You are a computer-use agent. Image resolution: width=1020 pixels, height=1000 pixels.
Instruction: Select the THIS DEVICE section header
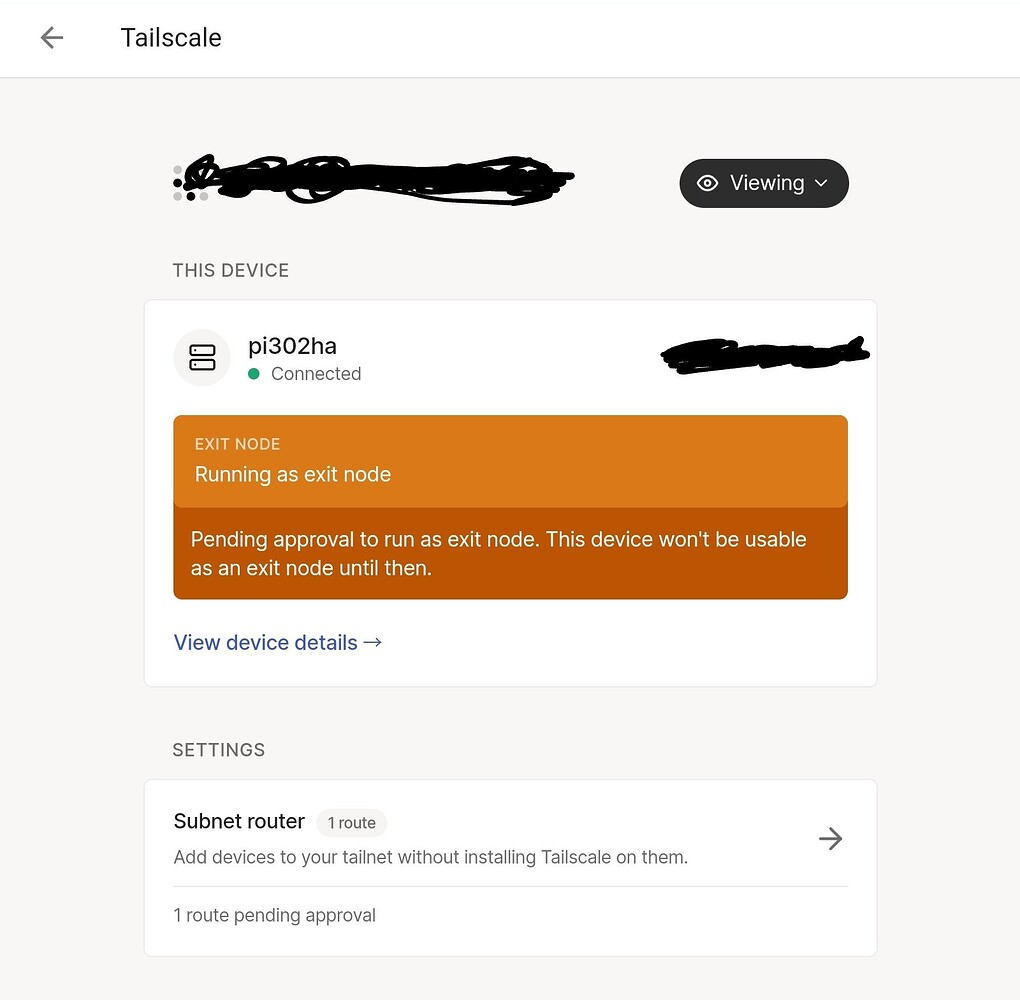(x=230, y=270)
